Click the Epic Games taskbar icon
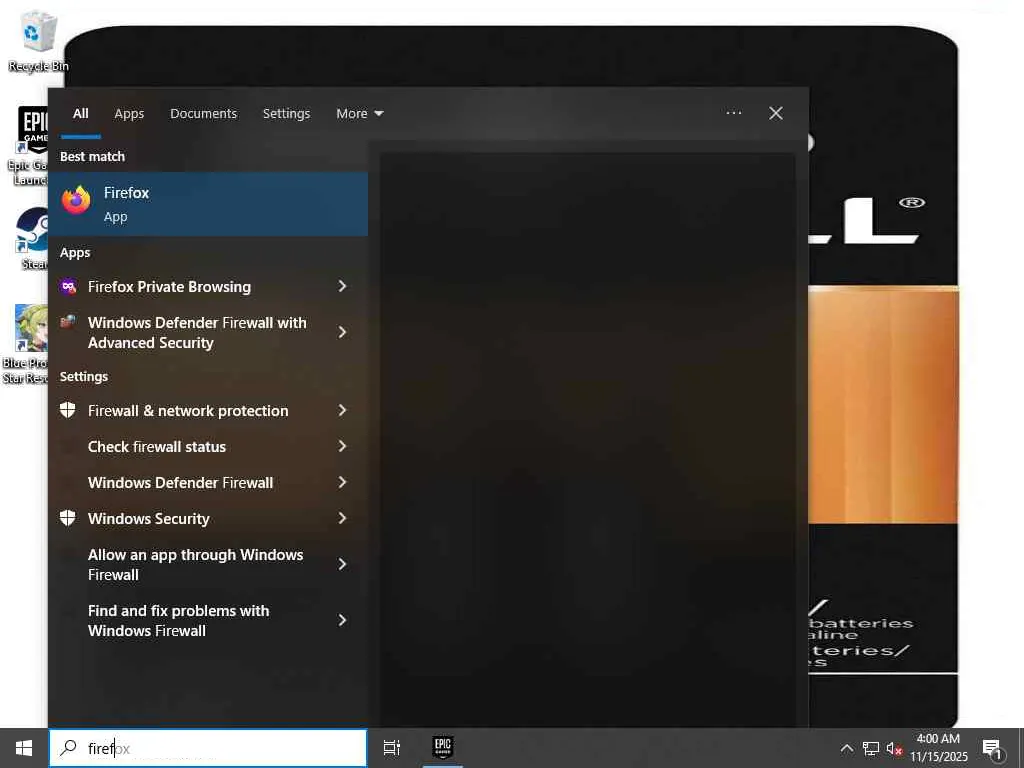Image resolution: width=1024 pixels, height=768 pixels. coord(443,748)
